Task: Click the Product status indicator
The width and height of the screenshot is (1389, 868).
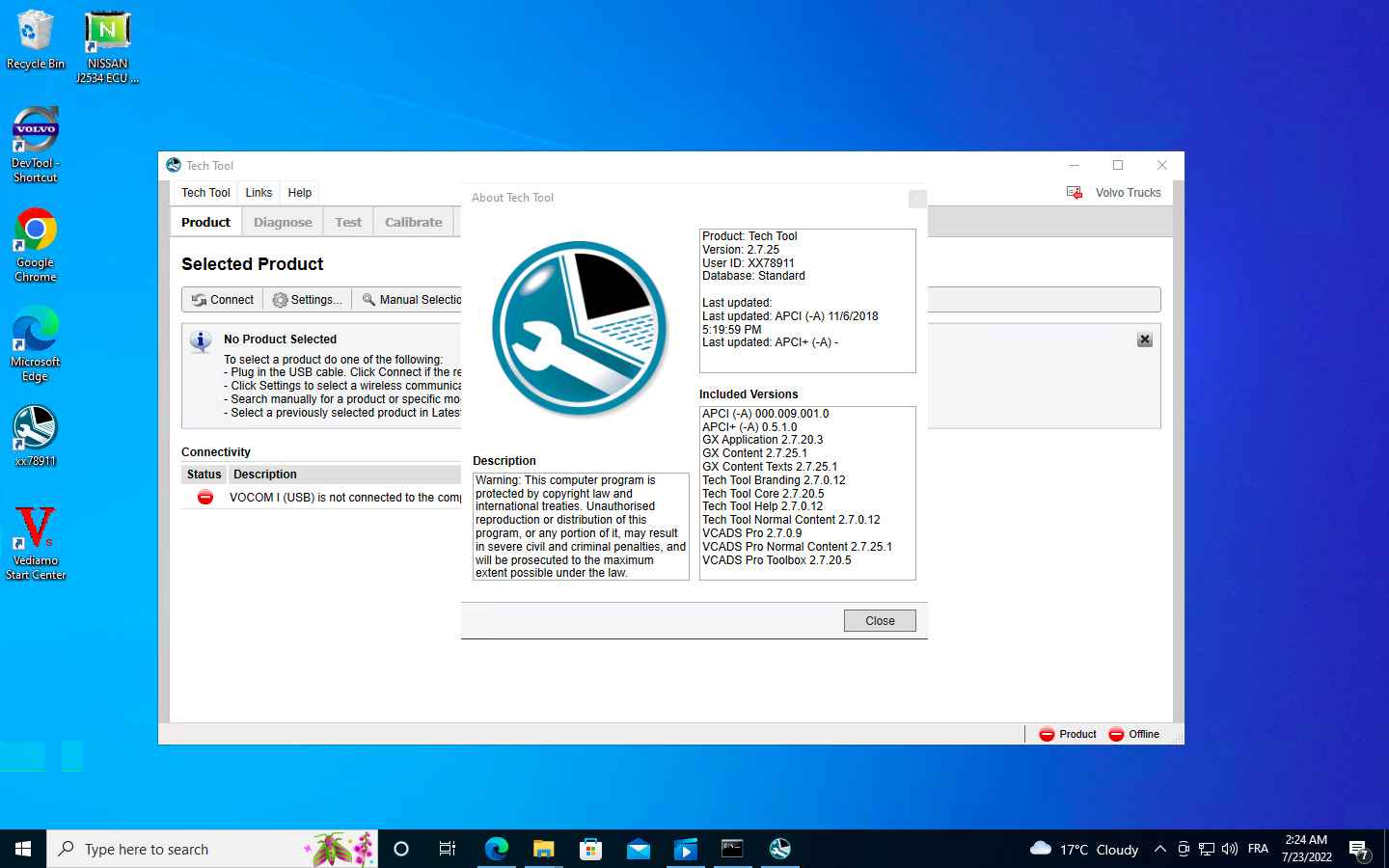Action: point(1068,734)
